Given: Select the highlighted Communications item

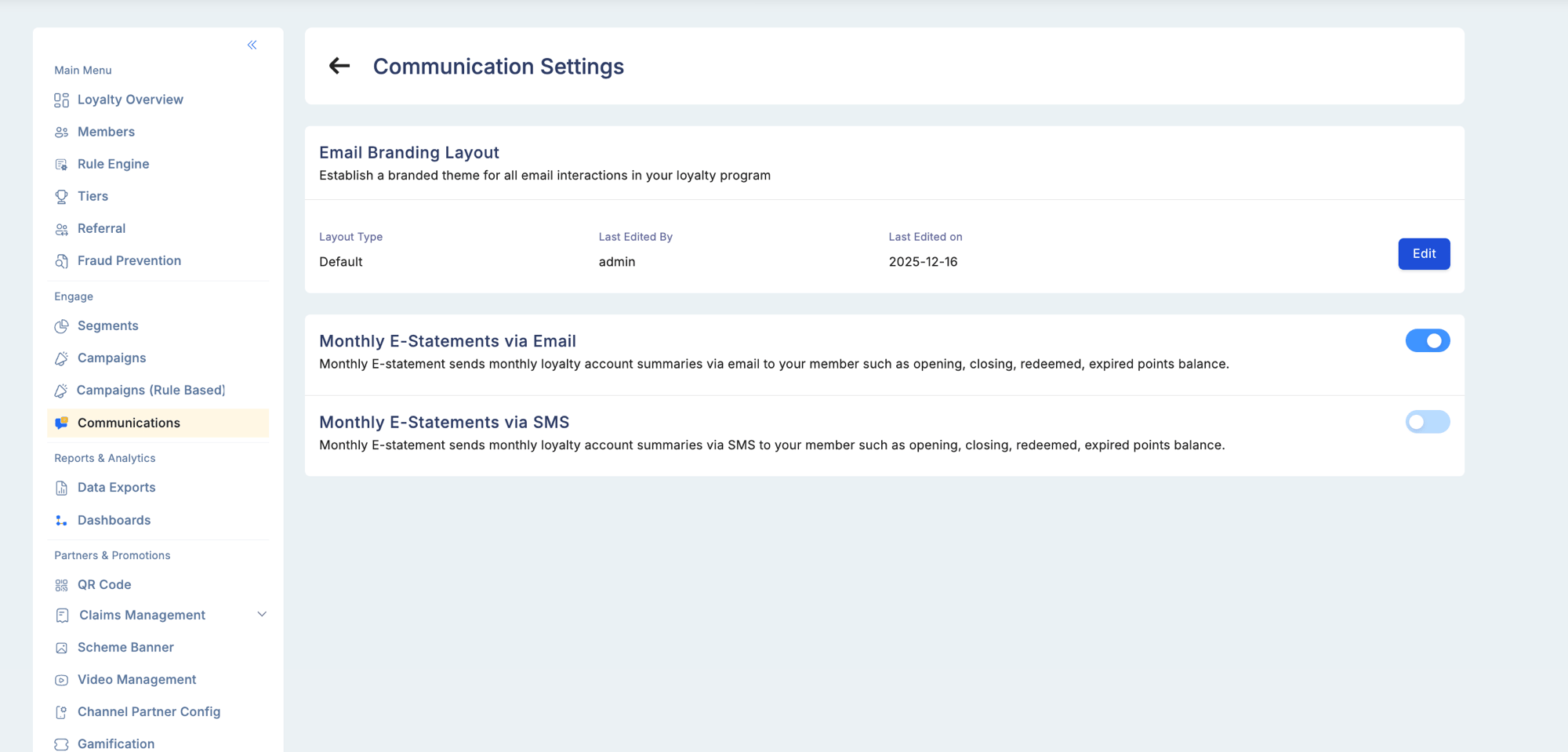Looking at the screenshot, I should (158, 423).
